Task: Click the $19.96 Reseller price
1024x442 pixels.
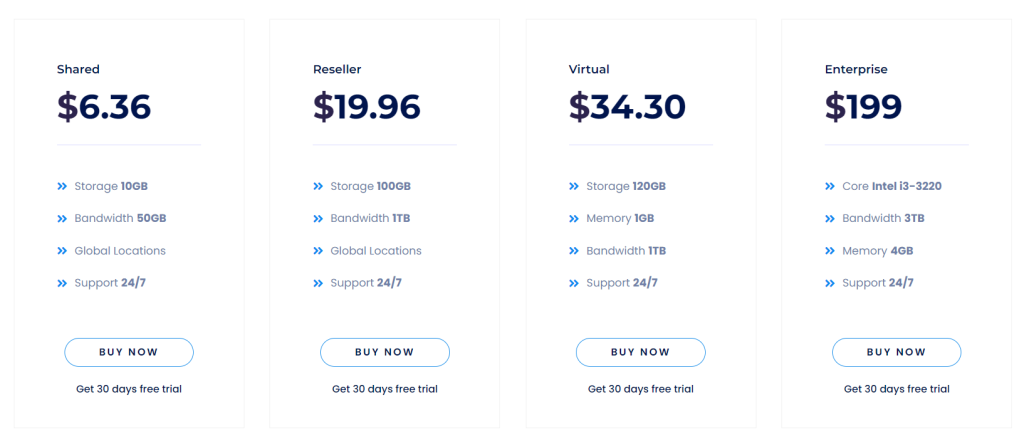Action: [x=367, y=106]
